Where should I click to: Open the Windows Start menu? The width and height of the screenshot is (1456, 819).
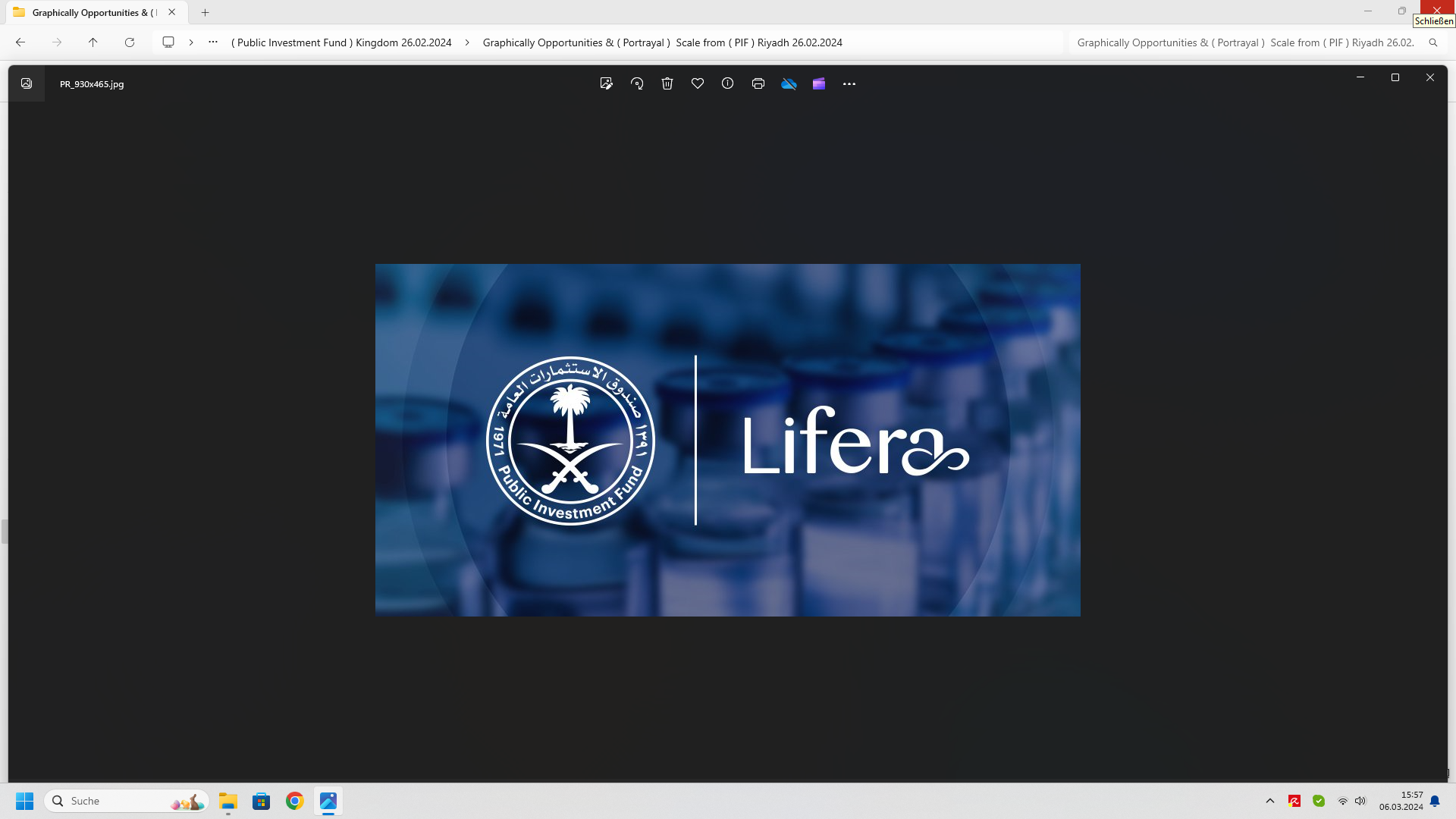(24, 801)
